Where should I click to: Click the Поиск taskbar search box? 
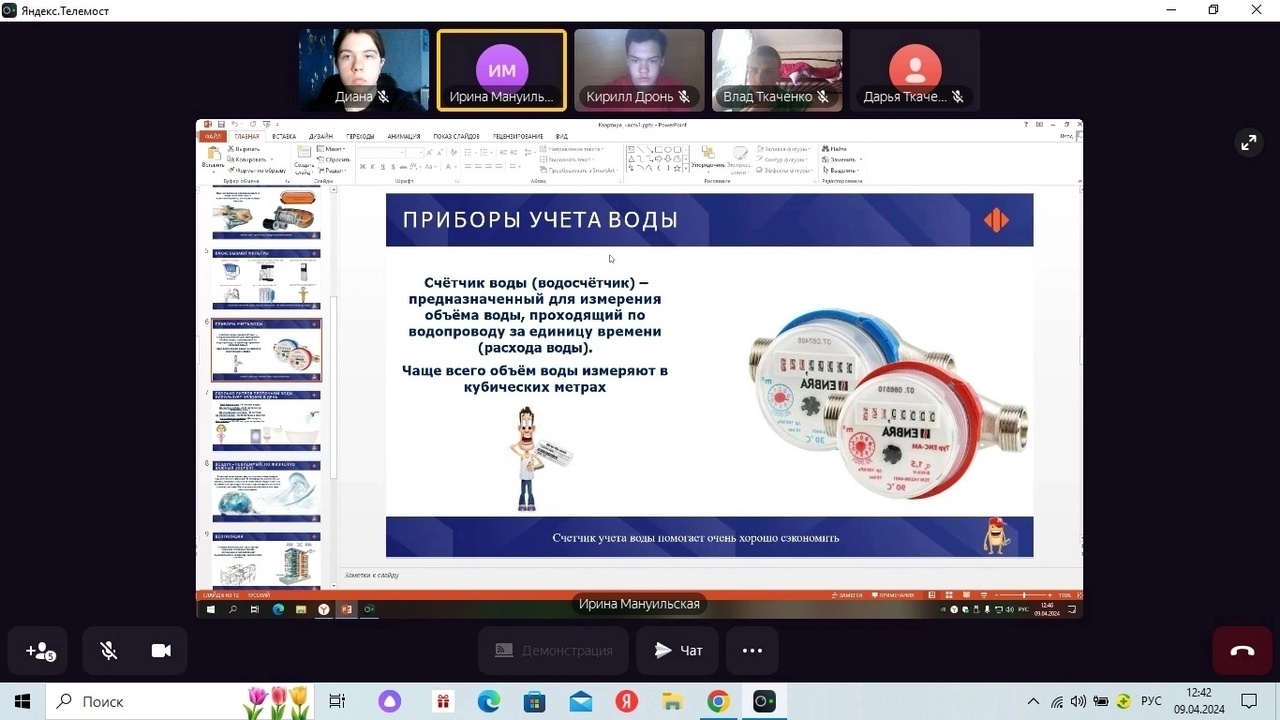coord(180,701)
